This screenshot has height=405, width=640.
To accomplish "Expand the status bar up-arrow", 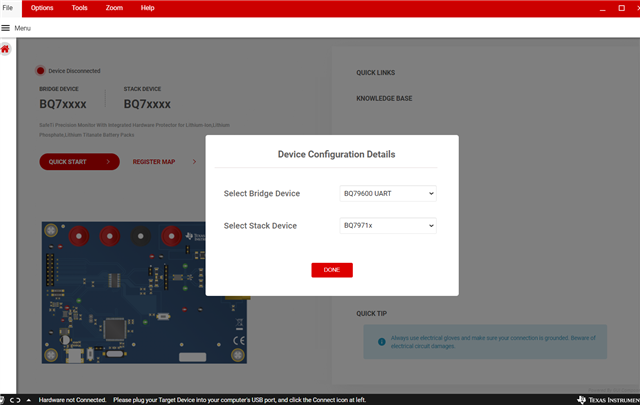I will click(x=29, y=400).
